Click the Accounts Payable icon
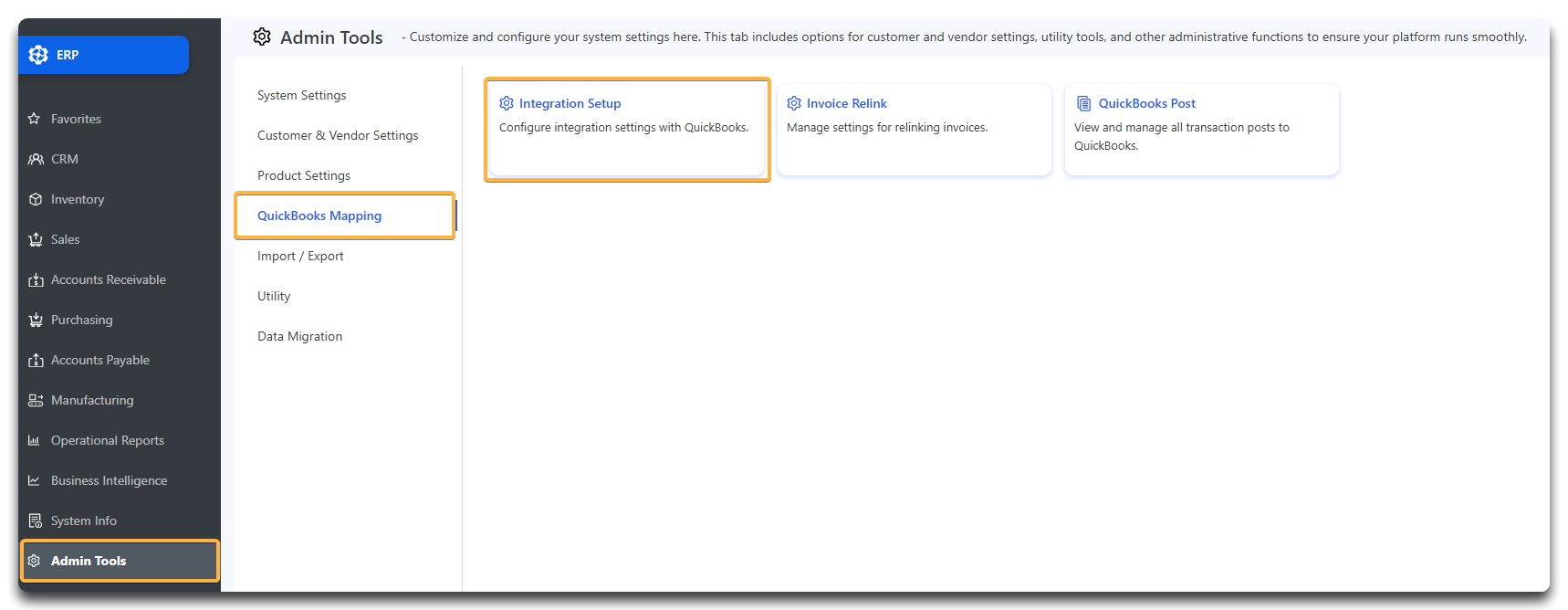This screenshot has width=1568, height=610. [36, 360]
